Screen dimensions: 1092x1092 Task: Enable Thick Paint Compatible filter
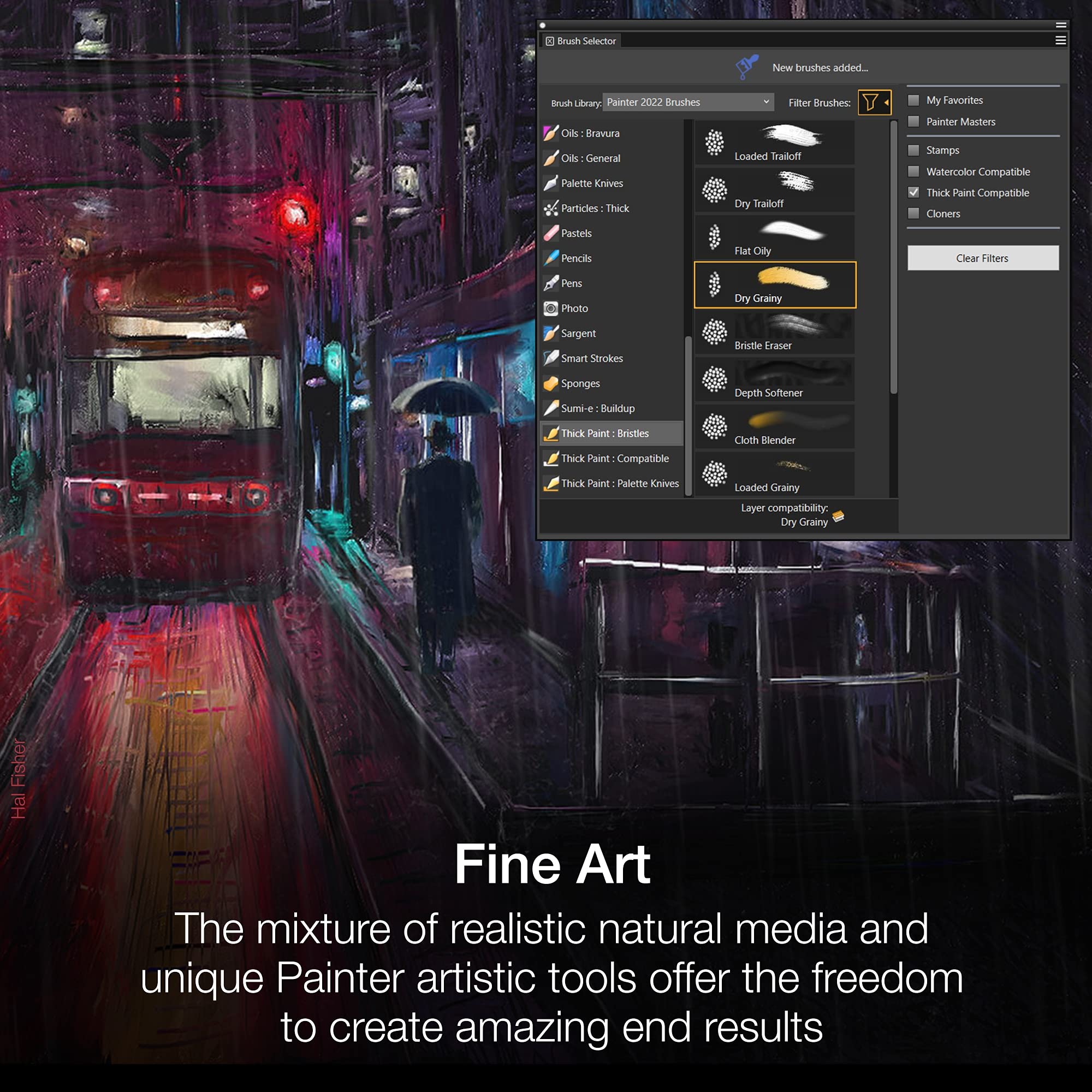pyautogui.click(x=911, y=192)
